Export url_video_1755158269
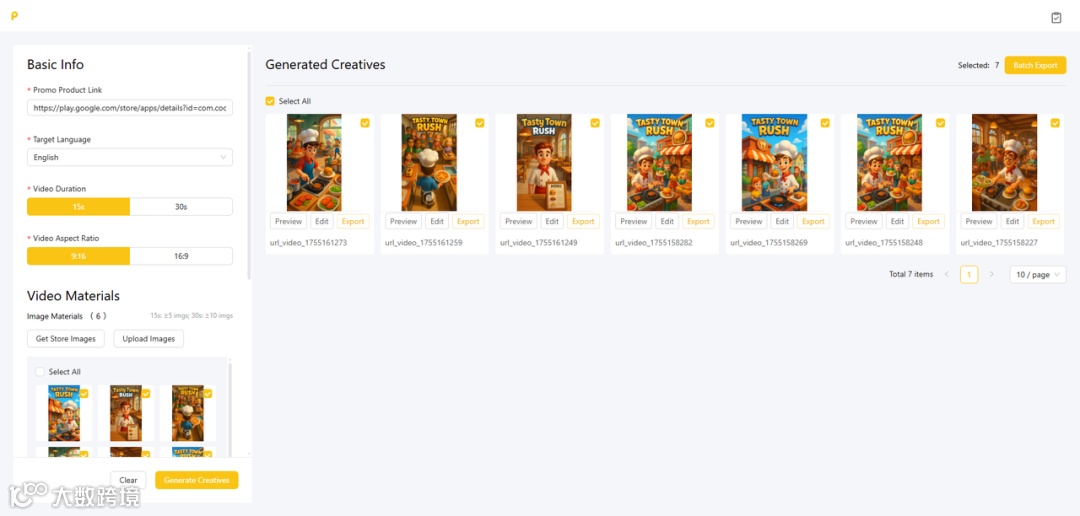The width and height of the screenshot is (1080, 516). [x=813, y=221]
